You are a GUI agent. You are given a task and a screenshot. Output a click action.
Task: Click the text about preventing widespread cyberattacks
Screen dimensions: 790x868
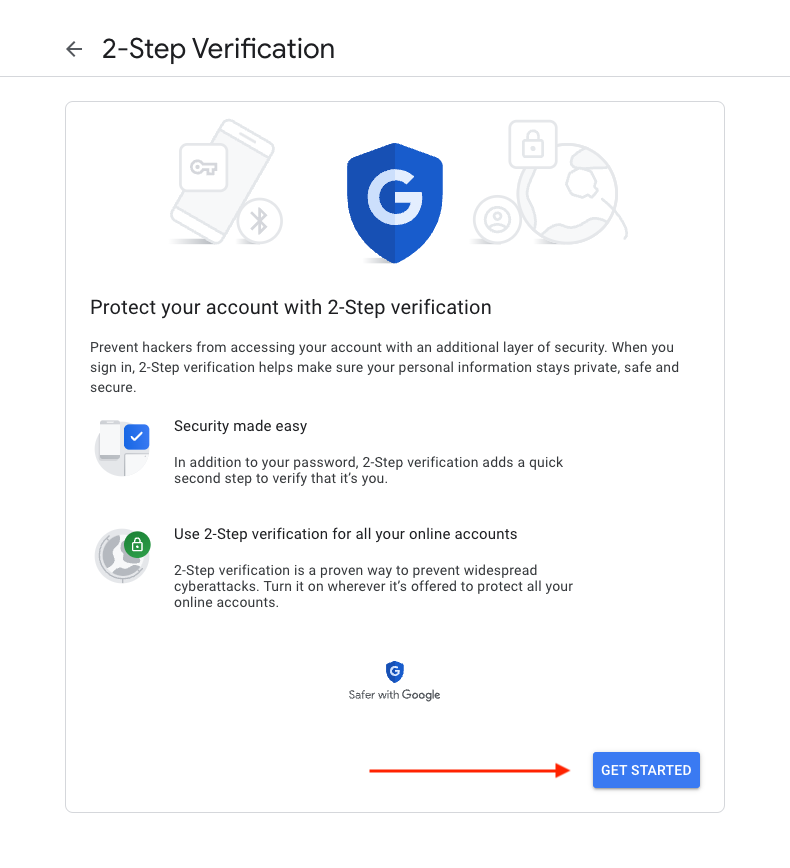(373, 586)
